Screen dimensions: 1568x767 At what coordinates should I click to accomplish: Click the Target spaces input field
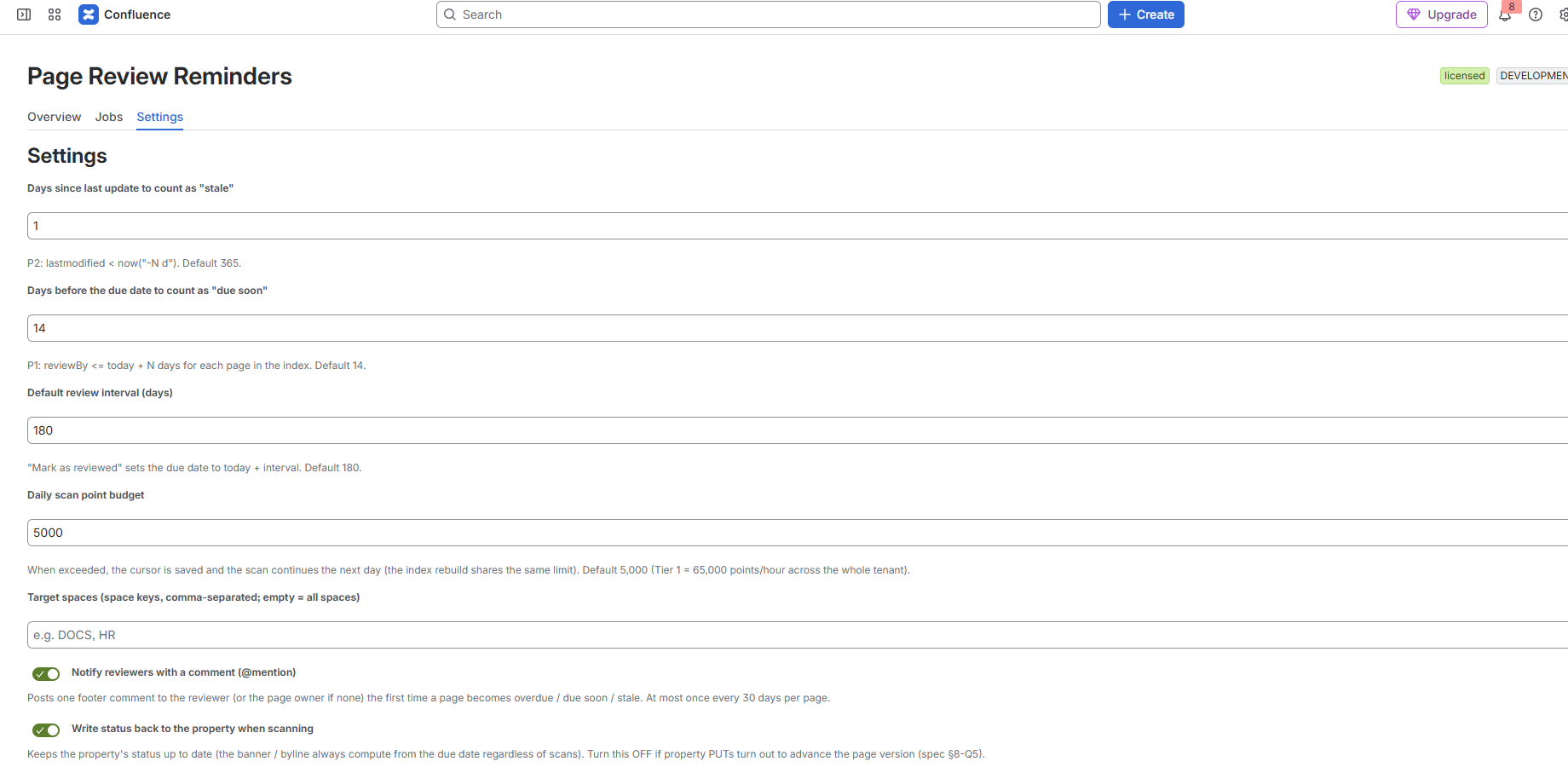pos(798,635)
